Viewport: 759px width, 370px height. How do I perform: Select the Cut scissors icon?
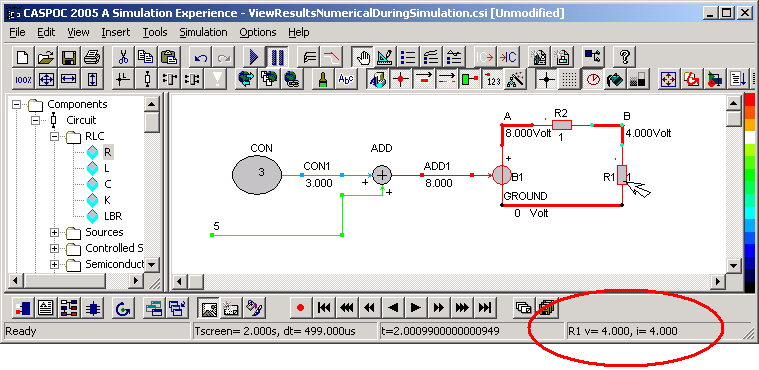point(123,58)
